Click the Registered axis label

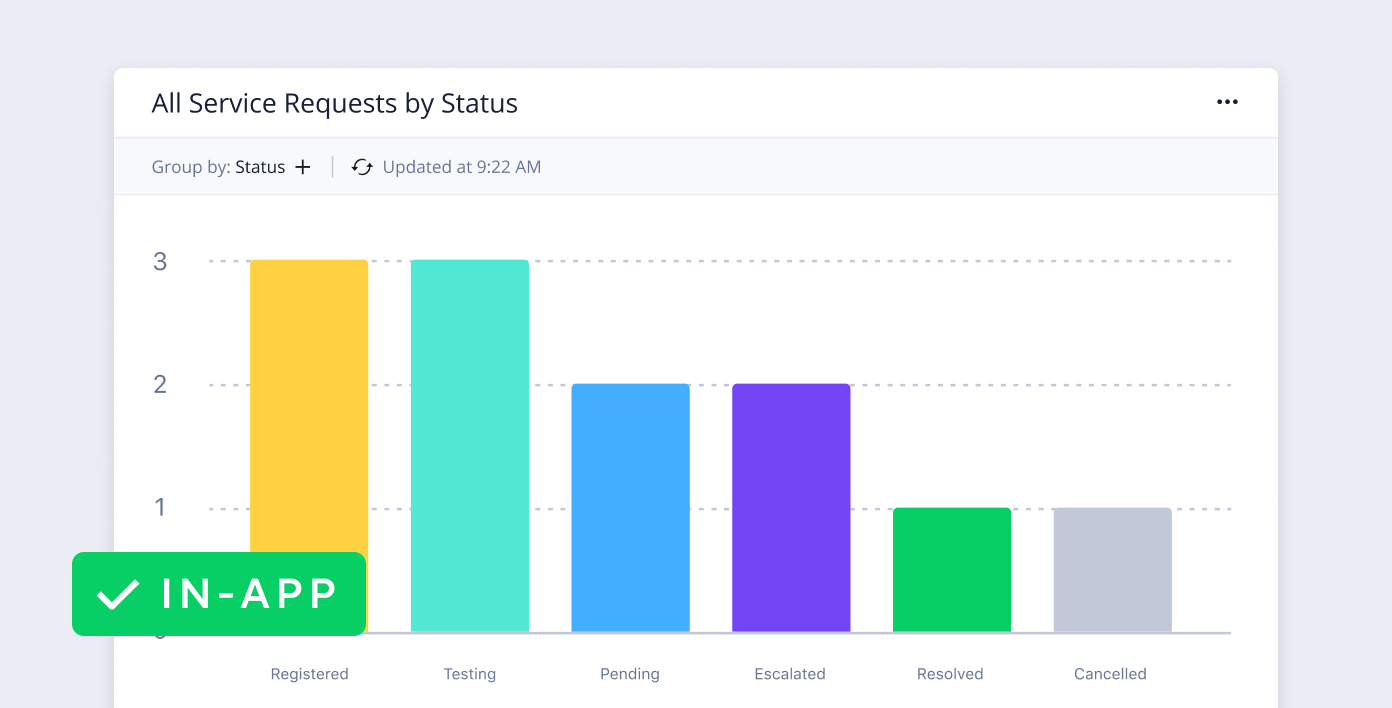coord(309,674)
